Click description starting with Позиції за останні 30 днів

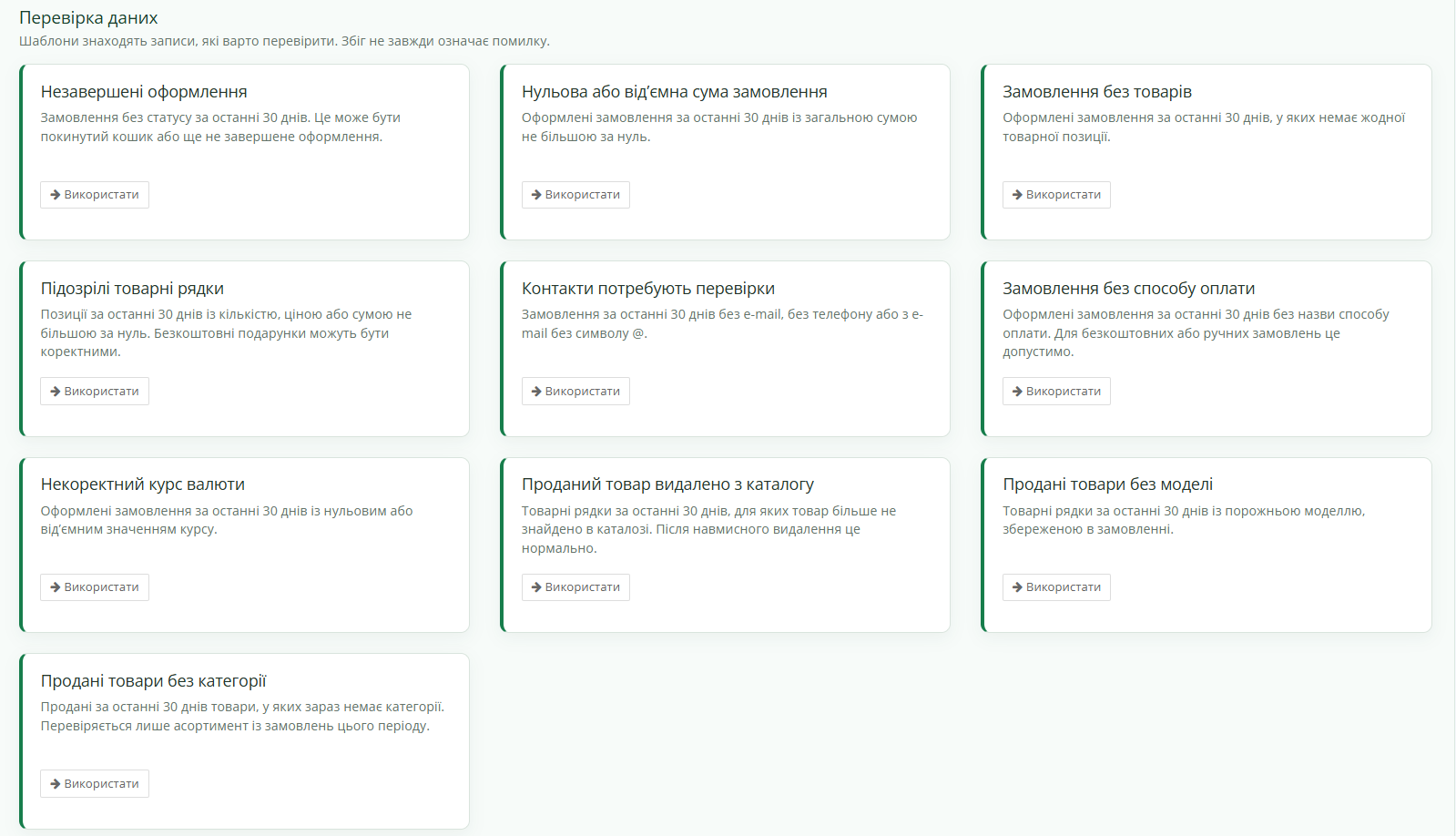tap(226, 333)
